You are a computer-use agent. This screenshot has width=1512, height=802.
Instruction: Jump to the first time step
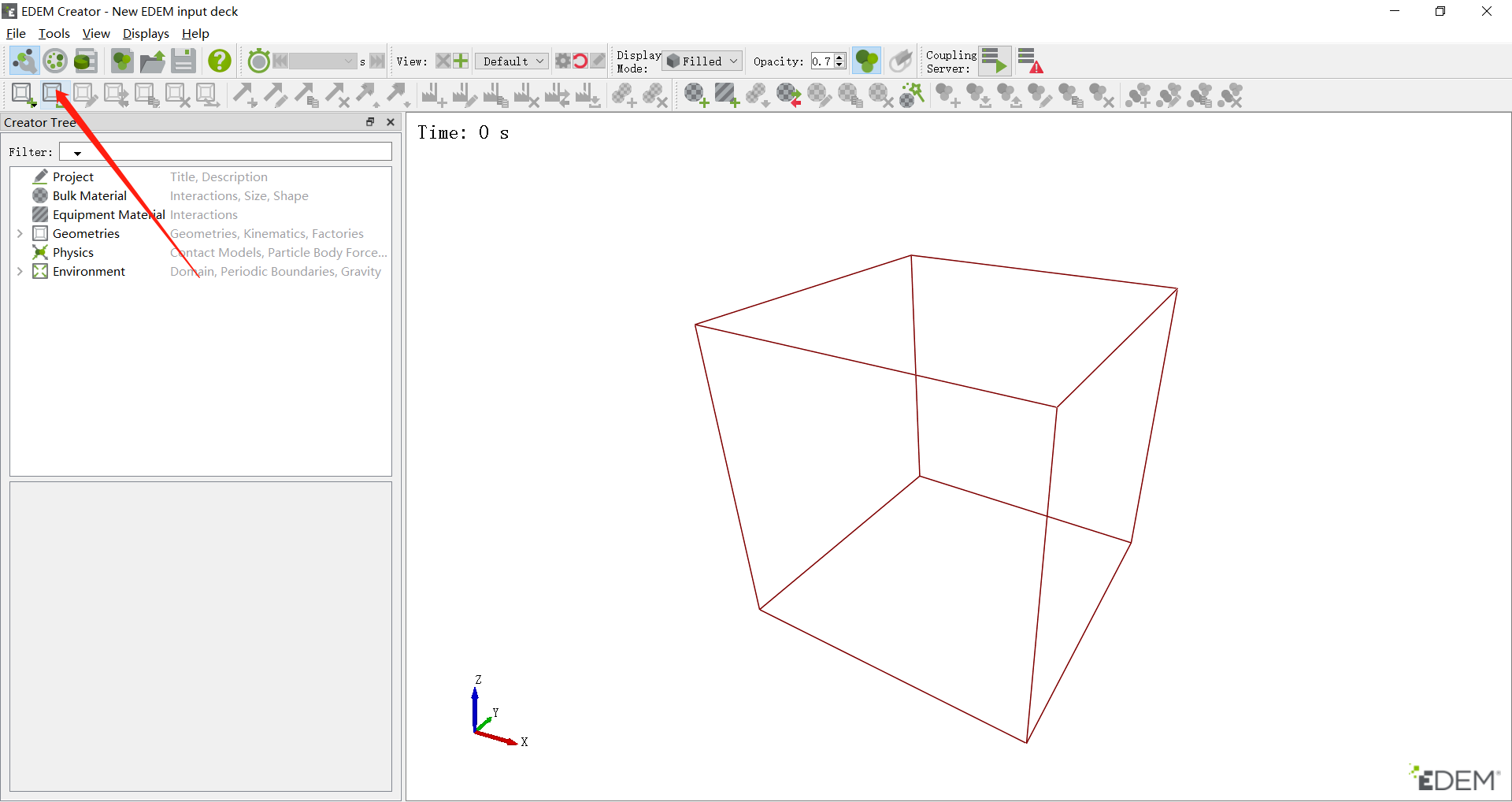280,61
